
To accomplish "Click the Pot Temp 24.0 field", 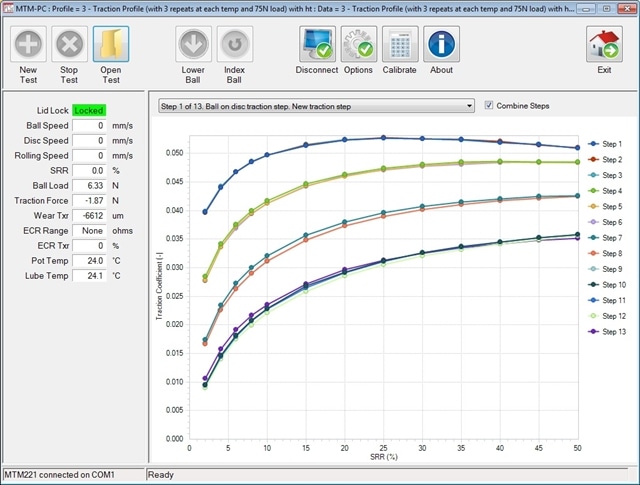I will pyautogui.click(x=89, y=260).
